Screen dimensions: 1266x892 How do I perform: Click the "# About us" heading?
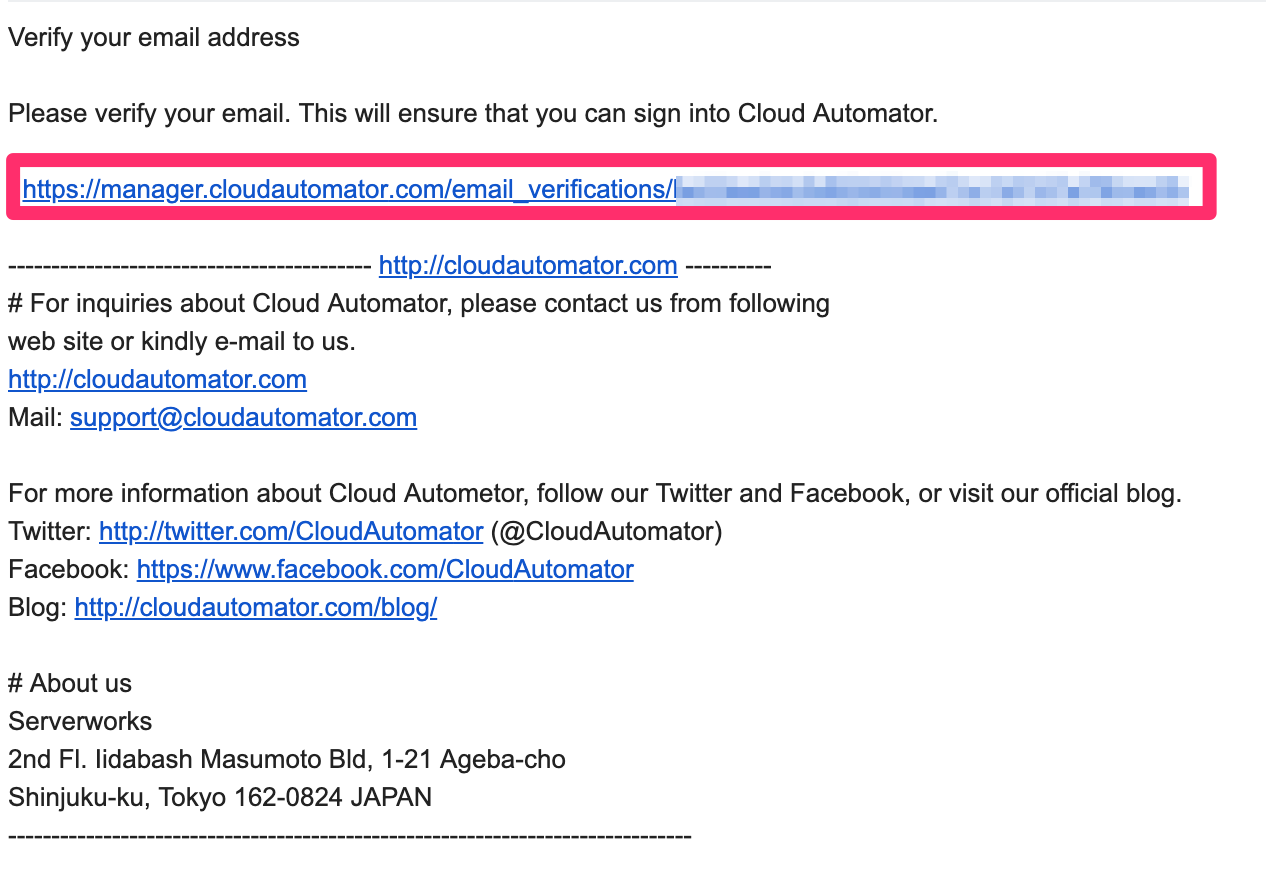[x=70, y=684]
